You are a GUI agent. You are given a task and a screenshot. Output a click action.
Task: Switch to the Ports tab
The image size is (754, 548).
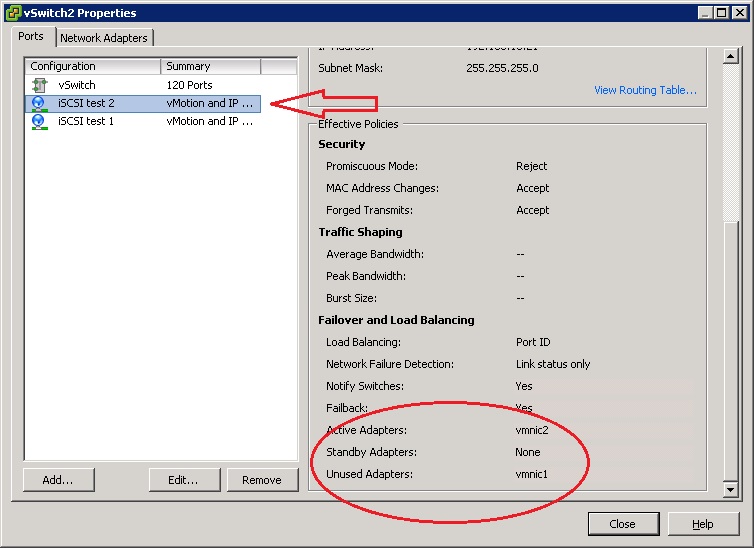[31, 37]
